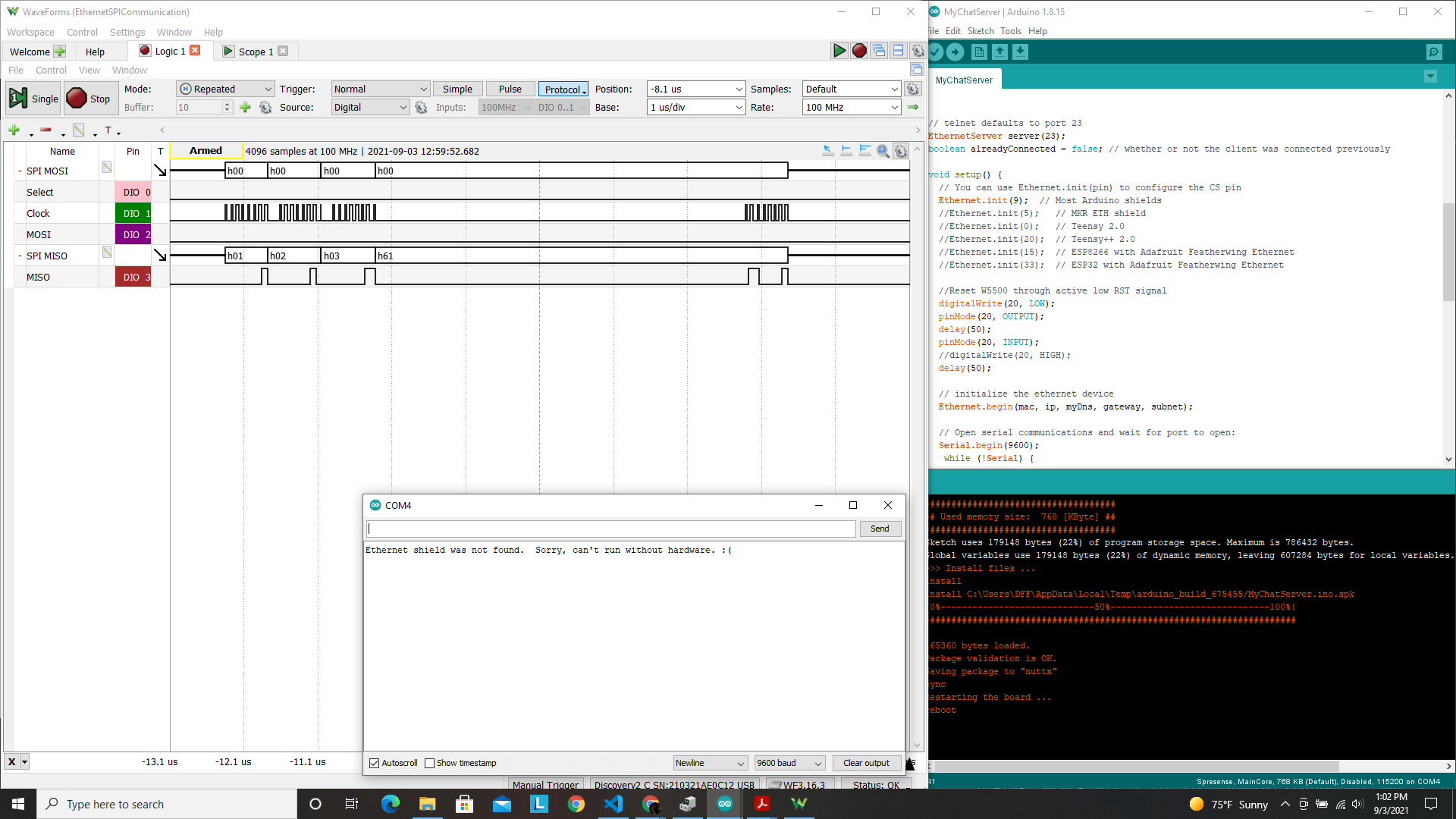Add a channel with the green plus icon
This screenshot has width=1456, height=819.
pyautogui.click(x=14, y=130)
